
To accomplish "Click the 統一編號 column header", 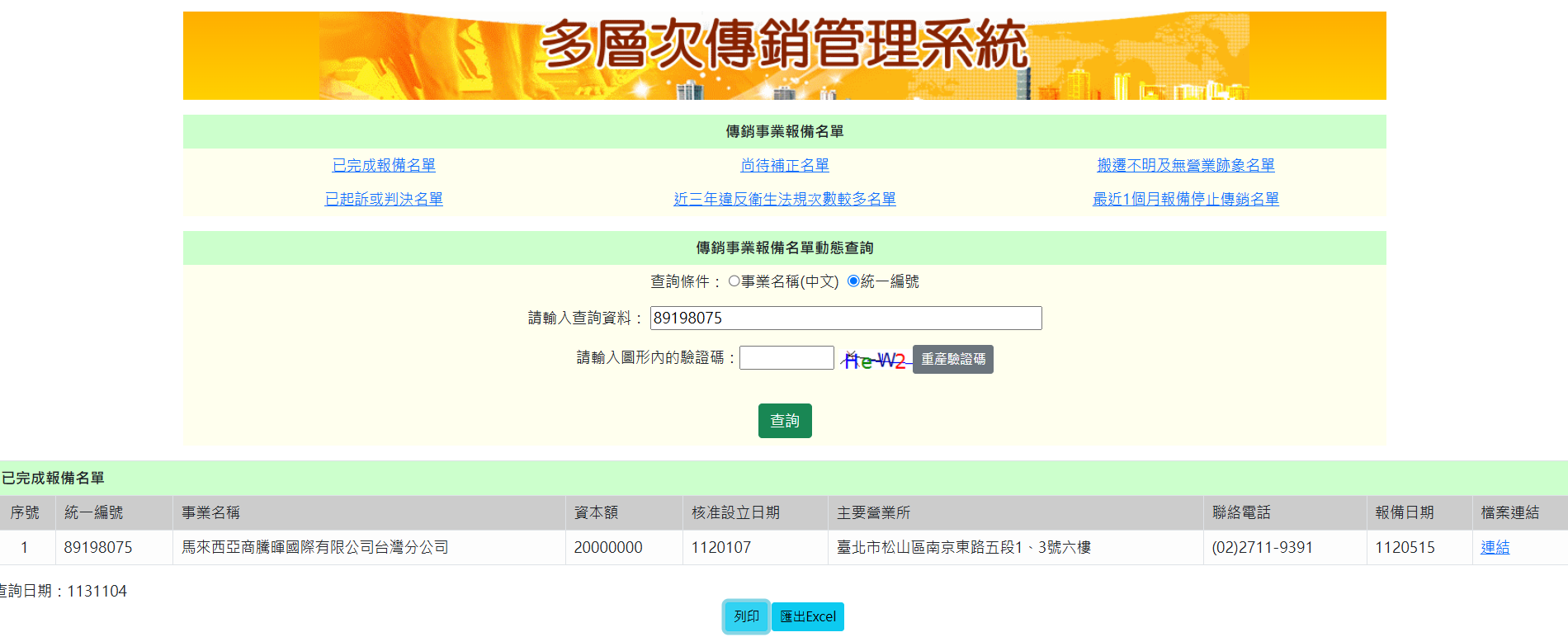I will 114,512.
